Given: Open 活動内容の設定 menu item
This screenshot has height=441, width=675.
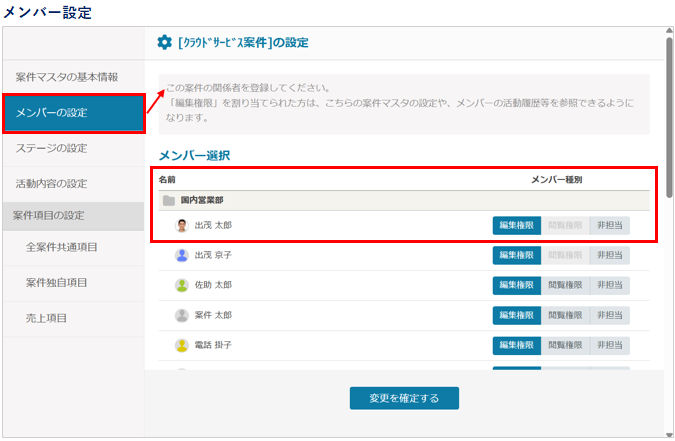Looking at the screenshot, I should tap(73, 184).
